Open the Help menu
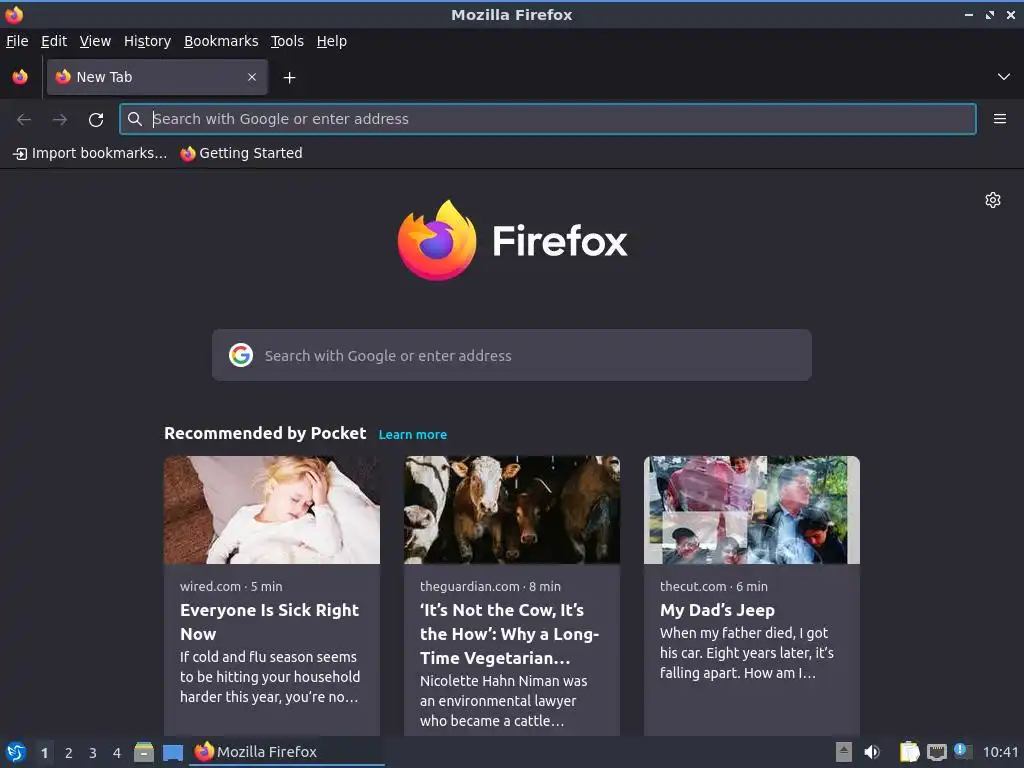Image resolution: width=1024 pixels, height=768 pixels. click(332, 41)
